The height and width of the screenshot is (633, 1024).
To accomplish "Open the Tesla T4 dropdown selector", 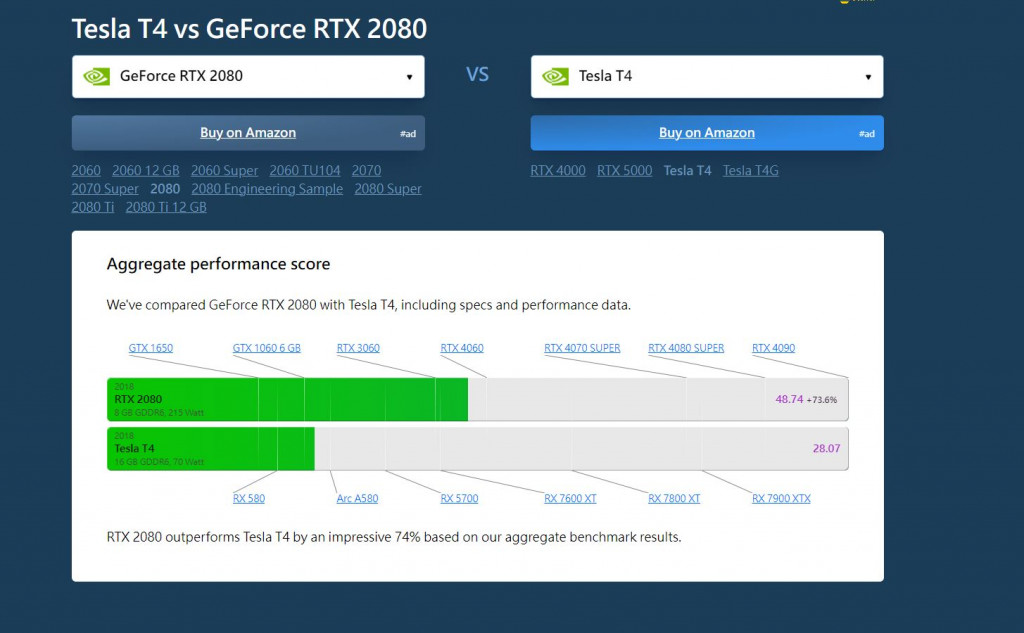I will [x=707, y=76].
